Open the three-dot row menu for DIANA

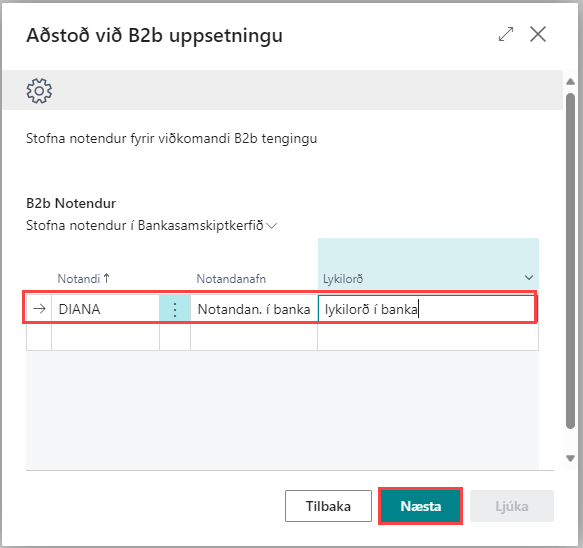(175, 309)
